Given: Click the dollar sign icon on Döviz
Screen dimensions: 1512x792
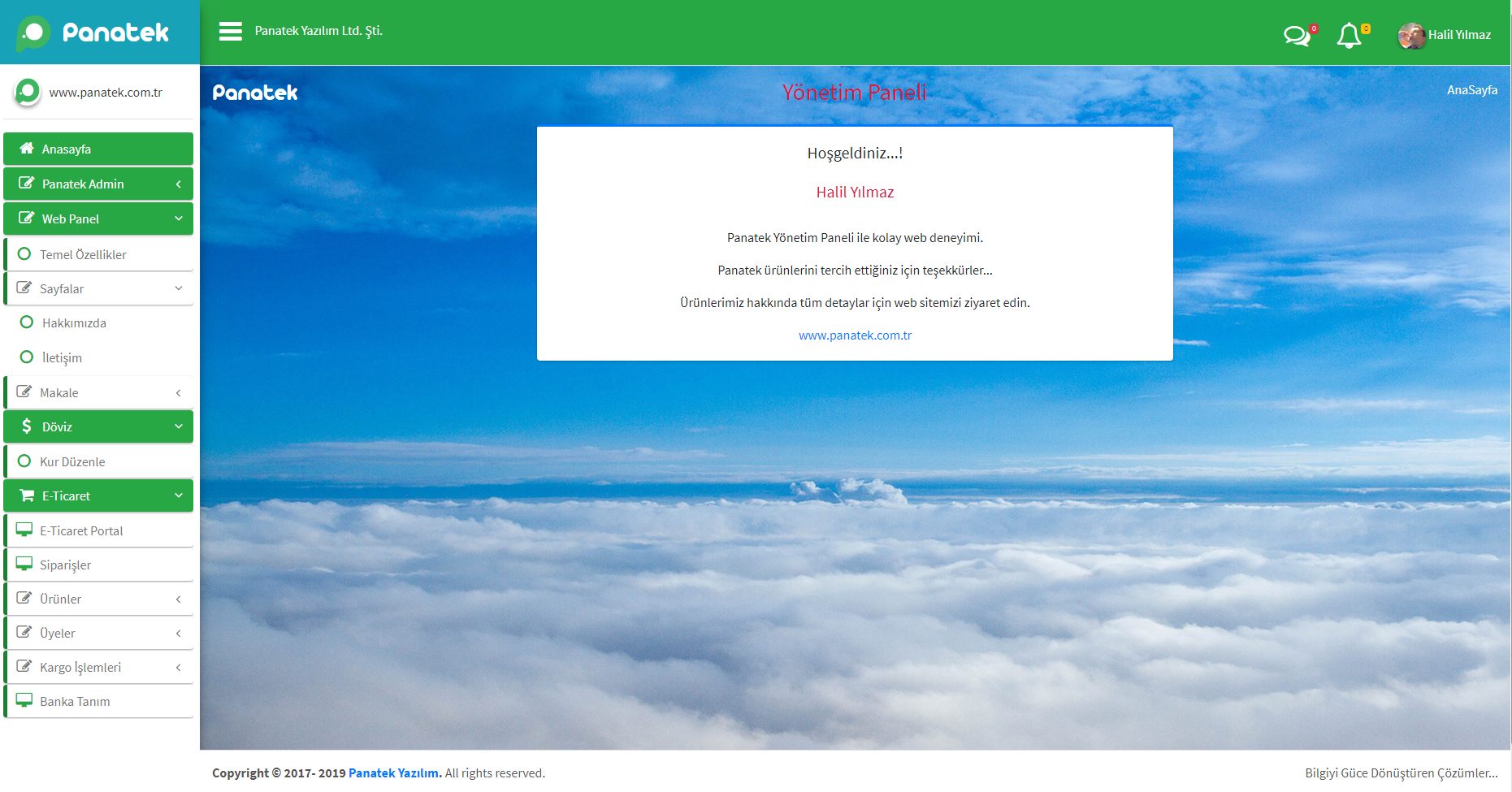Looking at the screenshot, I should tap(27, 426).
